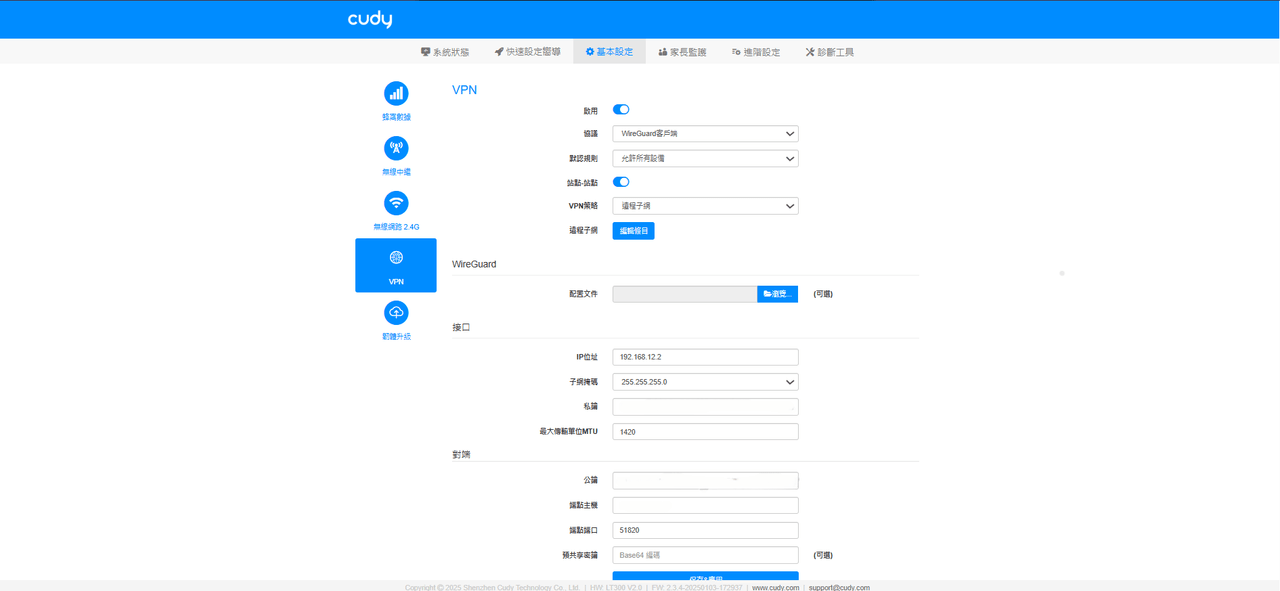1280x591 pixels.
Task: Open the 無線網路 2.4G Wi-Fi icon
Action: click(396, 203)
